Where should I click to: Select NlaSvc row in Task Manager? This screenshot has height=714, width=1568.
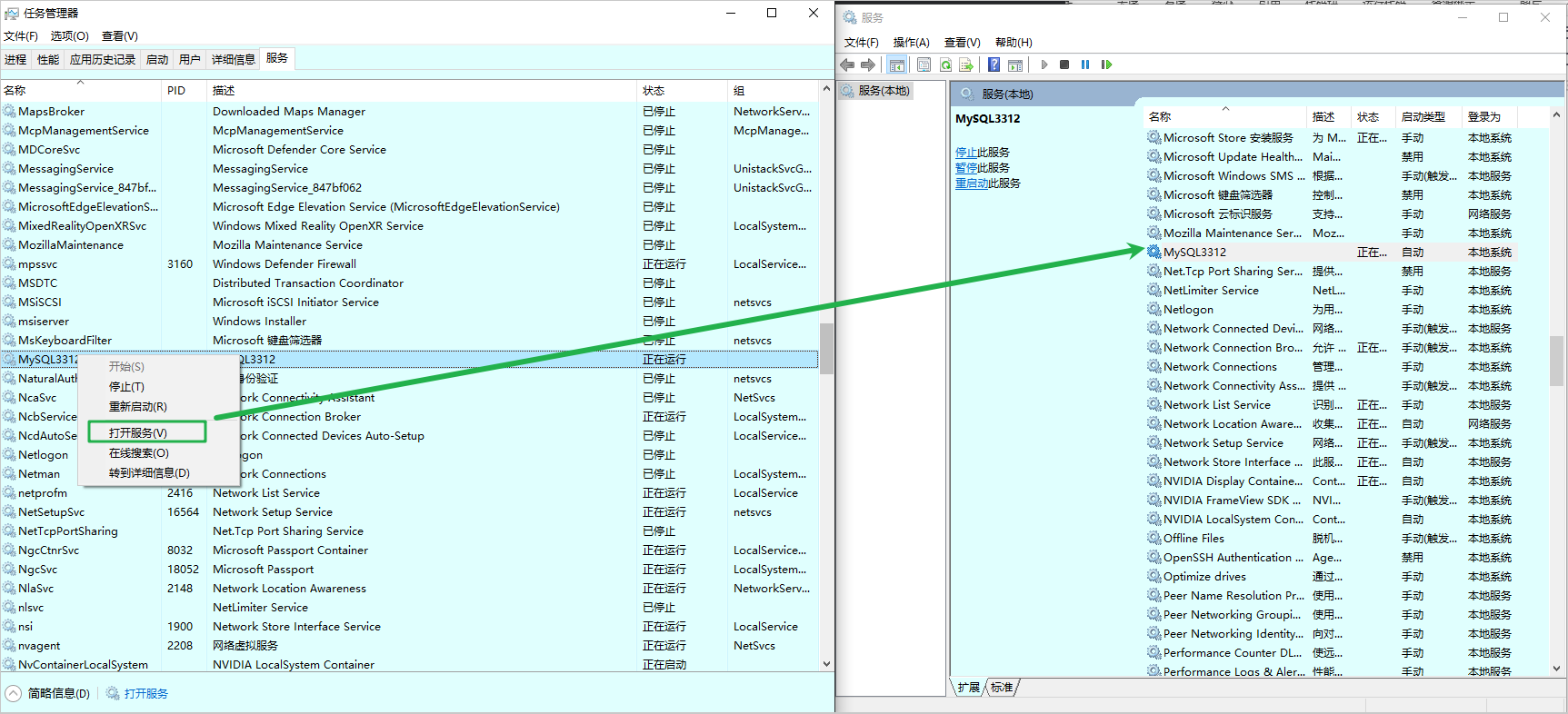pyautogui.click(x=409, y=588)
